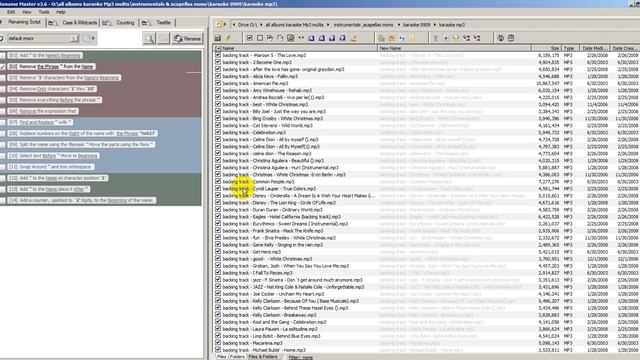Click the uncheck-all (empty box) toolbar icon
Screen dimensions: 640x360
click(260, 38)
